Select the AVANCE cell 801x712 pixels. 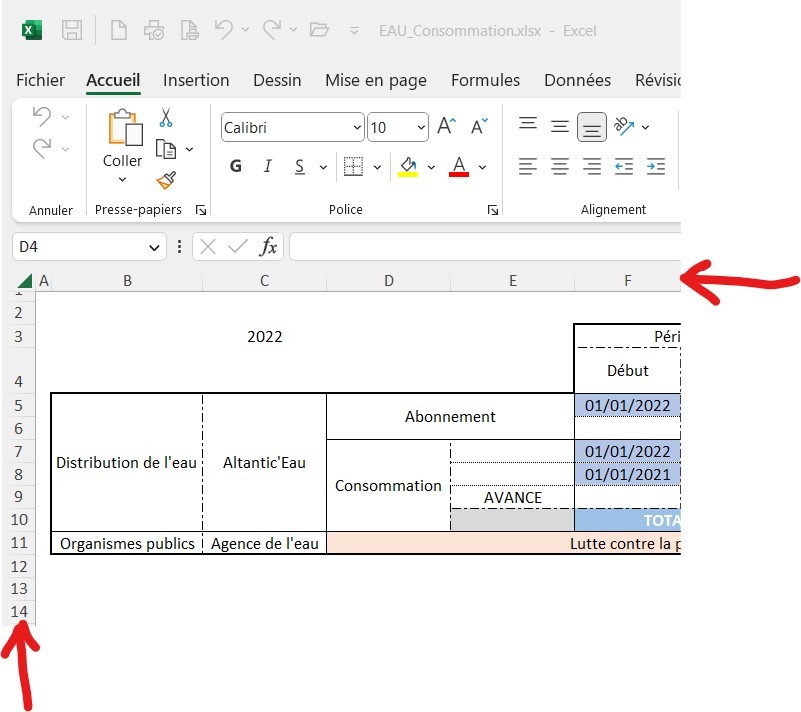(512, 497)
